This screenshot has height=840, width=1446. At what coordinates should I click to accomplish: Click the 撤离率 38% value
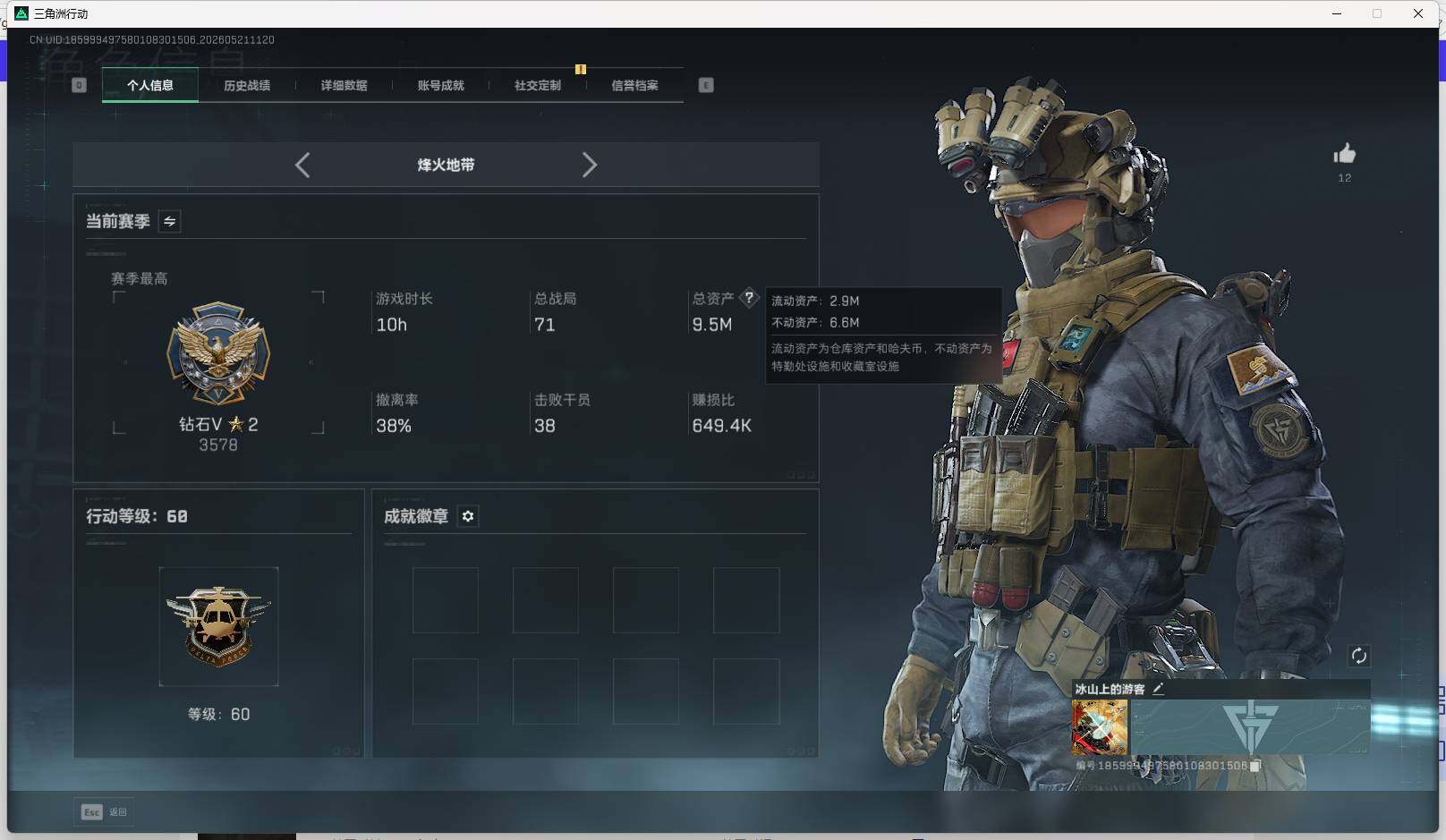point(394,426)
